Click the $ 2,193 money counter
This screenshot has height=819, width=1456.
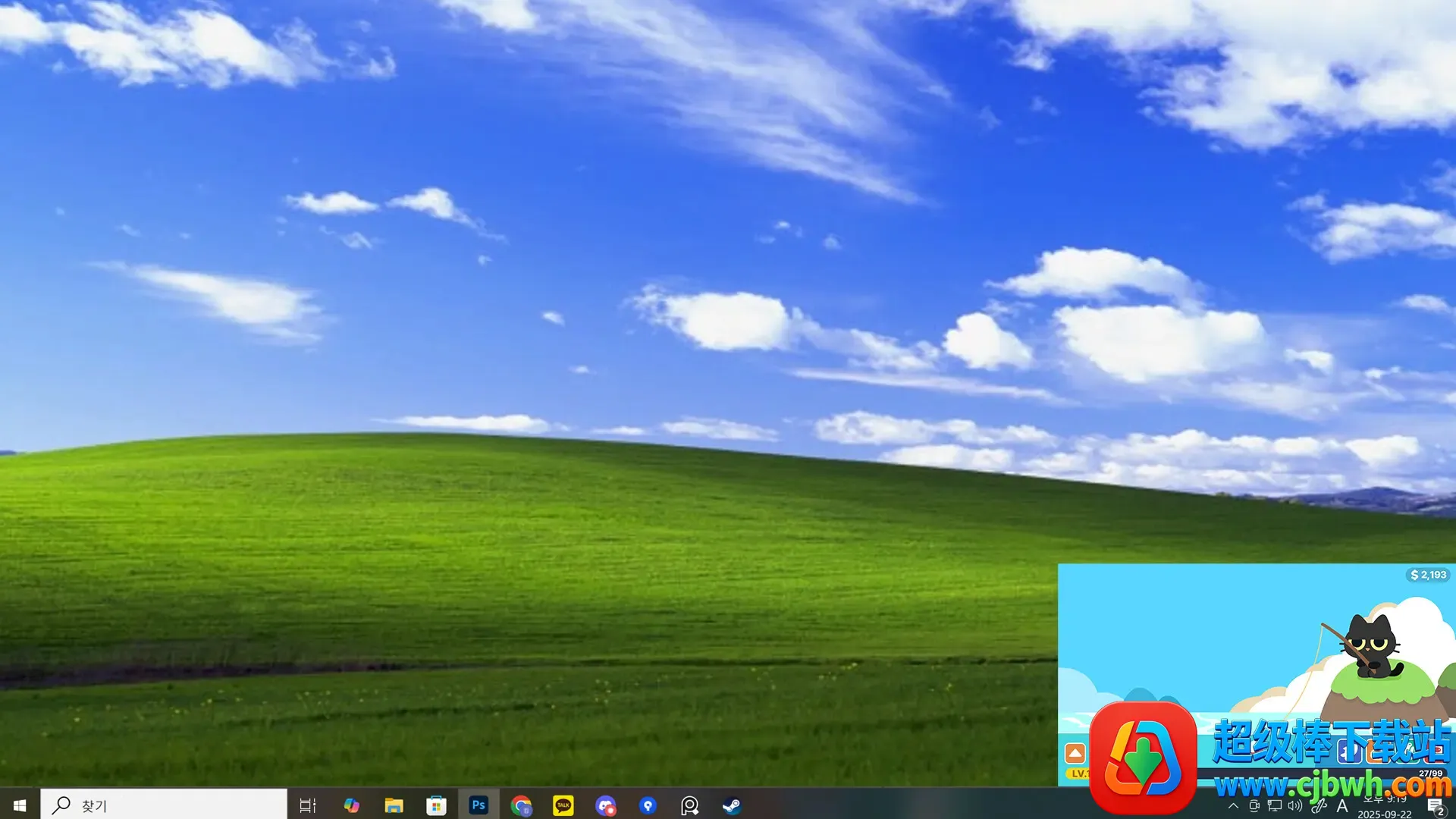[x=1429, y=575]
